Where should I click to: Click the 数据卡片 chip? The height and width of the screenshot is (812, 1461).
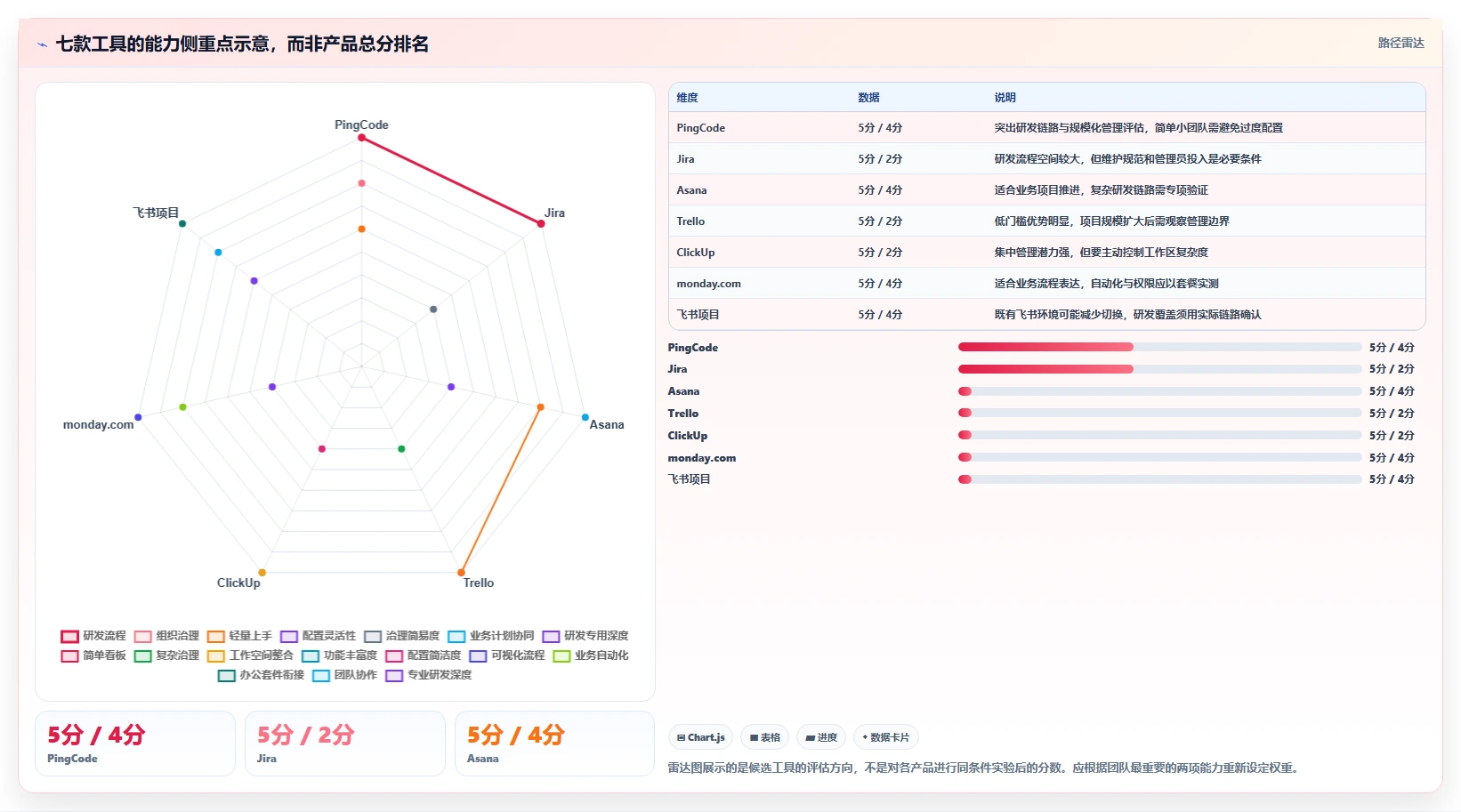[x=885, y=737]
